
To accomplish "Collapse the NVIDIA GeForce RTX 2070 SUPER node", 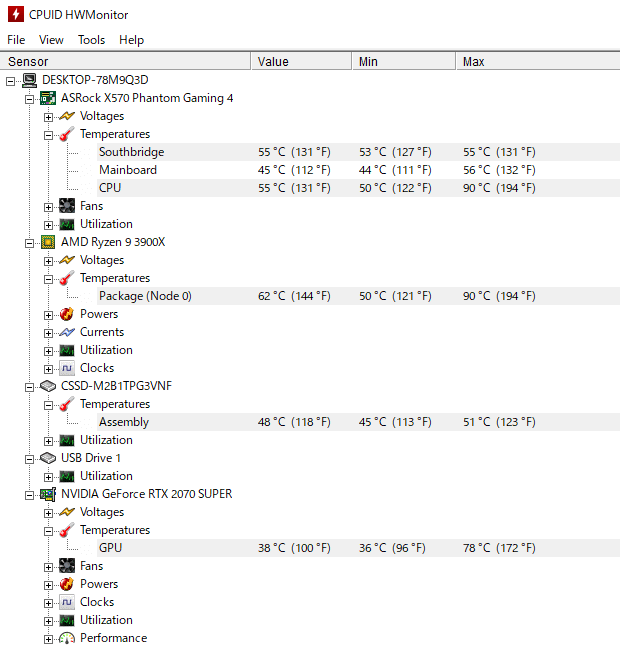I will click(x=29, y=495).
